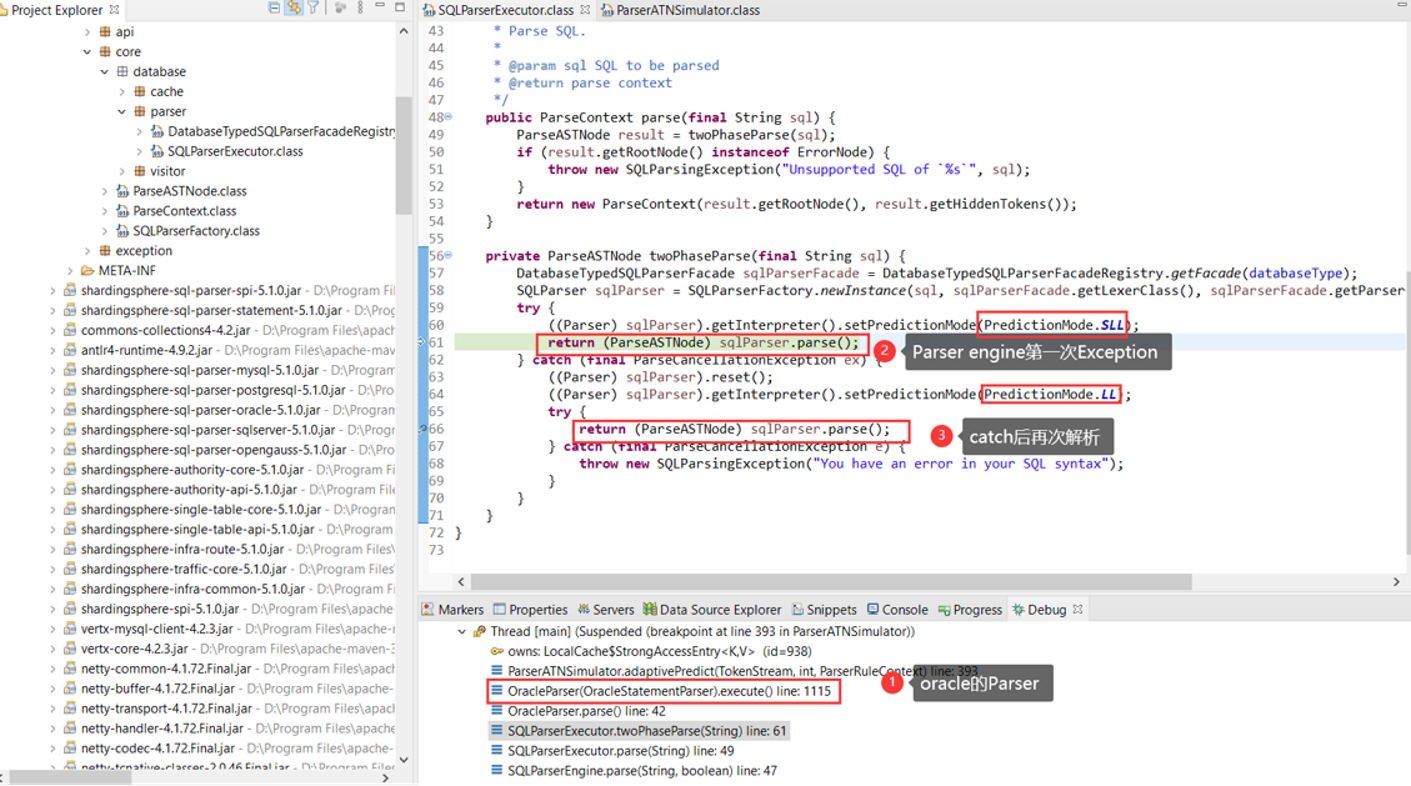
Task: Open the Data Source Explorer view
Action: coord(651,609)
